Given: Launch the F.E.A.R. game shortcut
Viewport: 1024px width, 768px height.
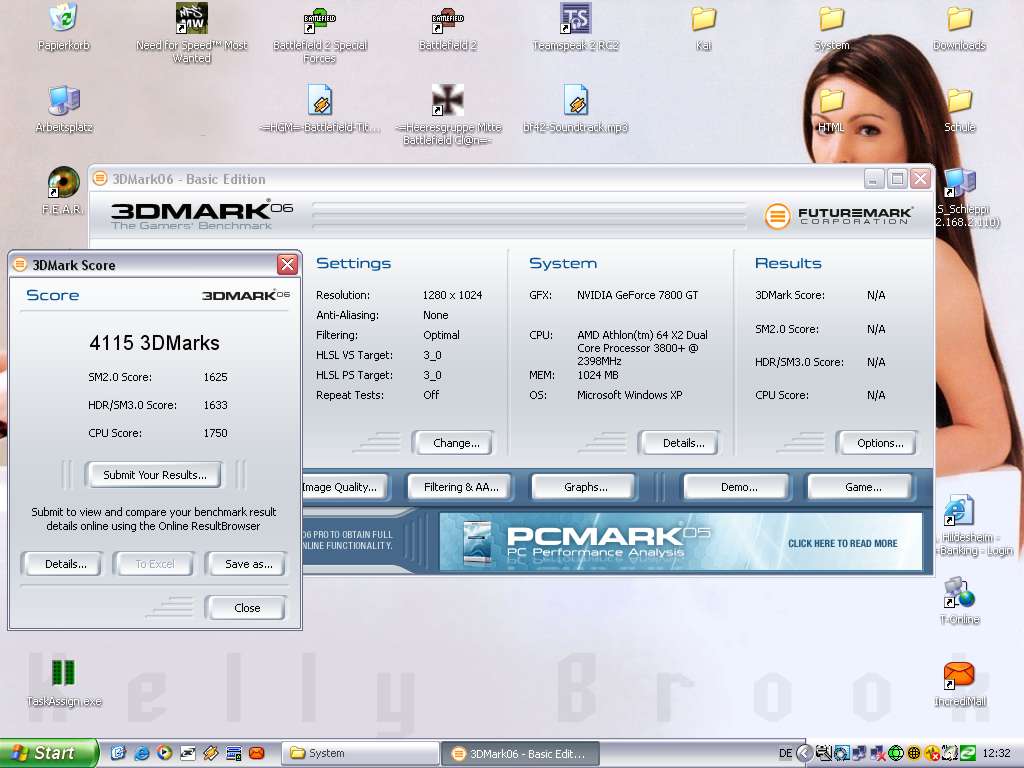Looking at the screenshot, I should tap(63, 182).
